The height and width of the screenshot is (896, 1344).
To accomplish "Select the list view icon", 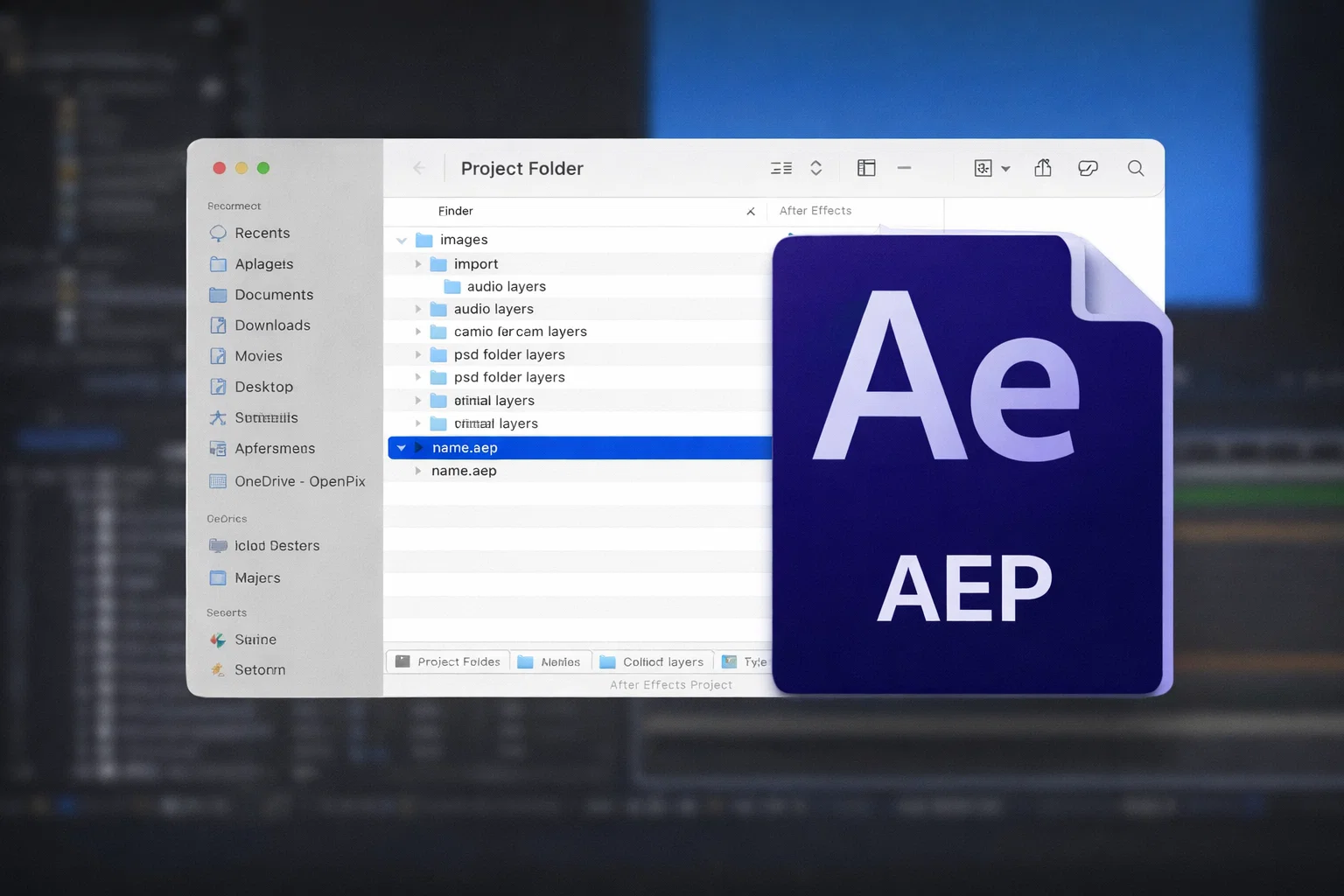I will pos(781,167).
